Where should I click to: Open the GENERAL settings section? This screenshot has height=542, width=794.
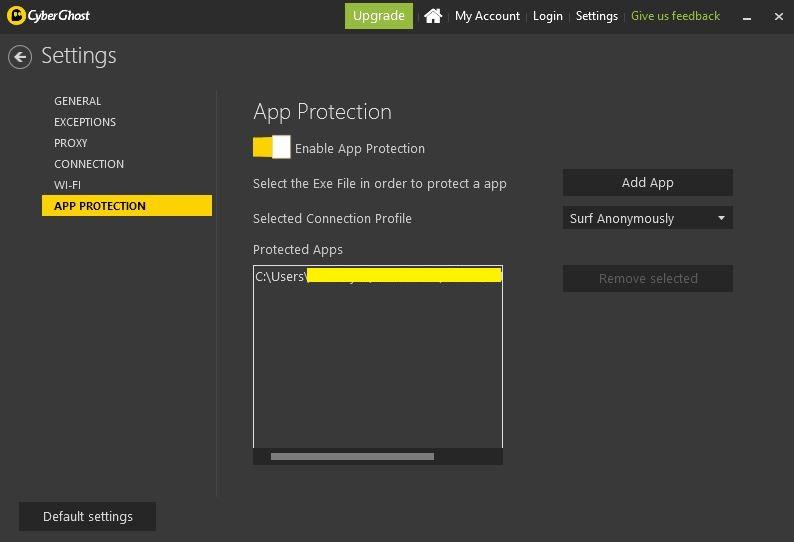[77, 101]
